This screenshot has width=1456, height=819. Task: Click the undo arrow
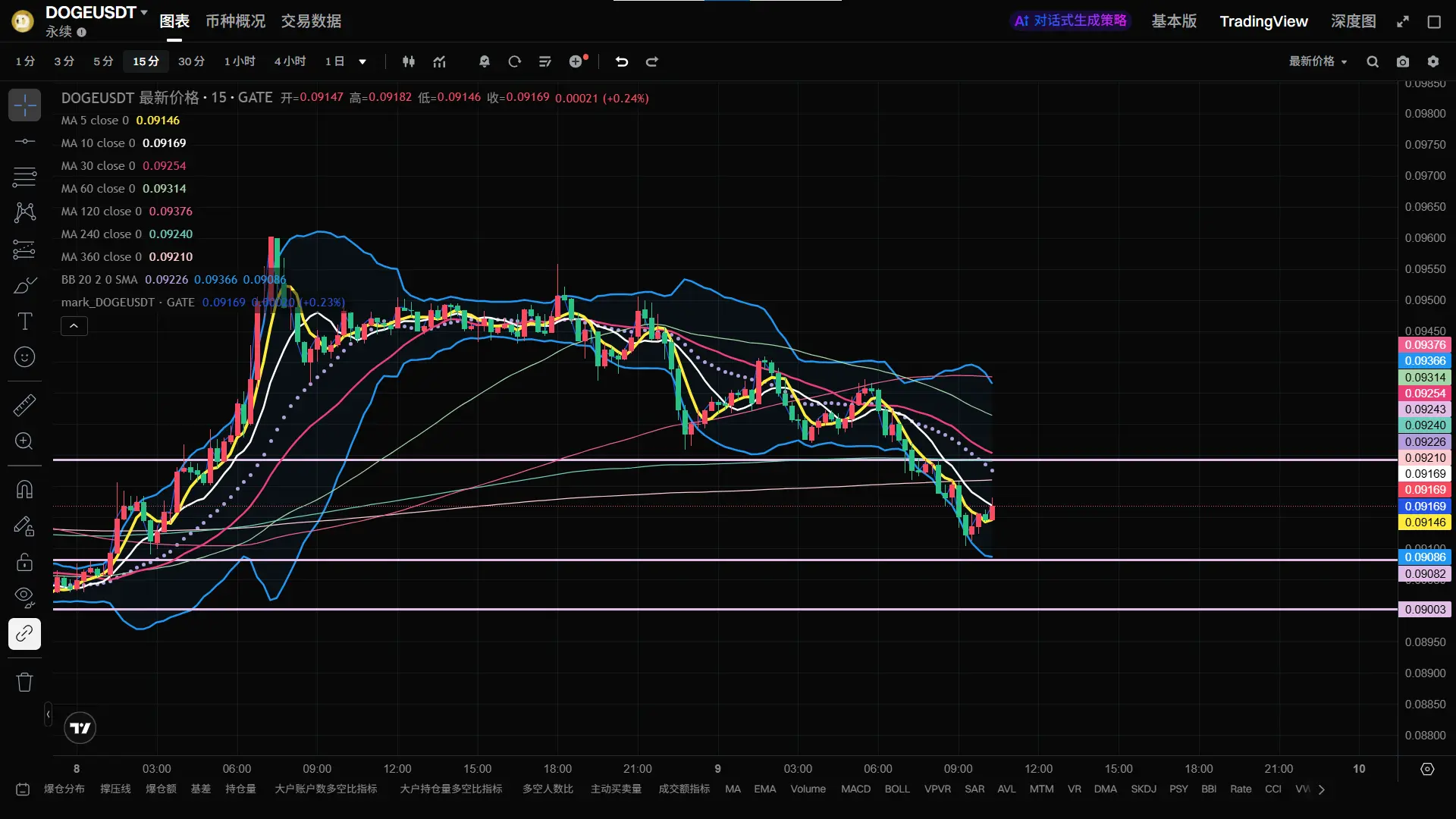(622, 61)
